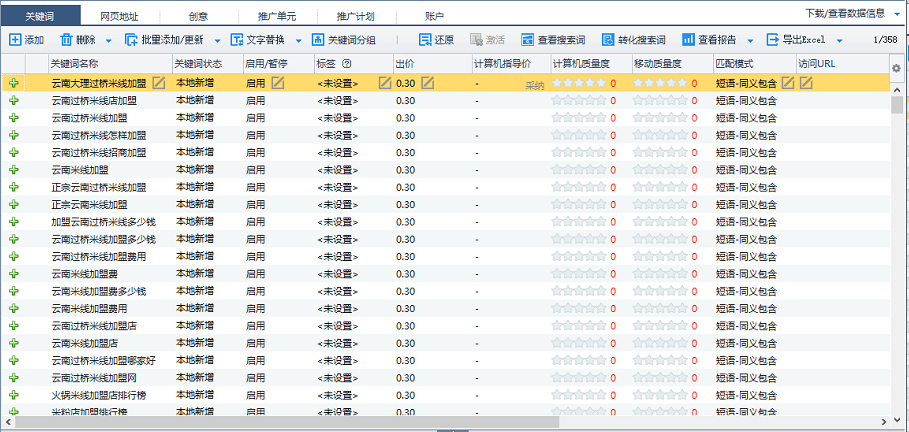Switch to the 推广计划 tab
Viewport: 909px width, 432px height.
coord(356,16)
